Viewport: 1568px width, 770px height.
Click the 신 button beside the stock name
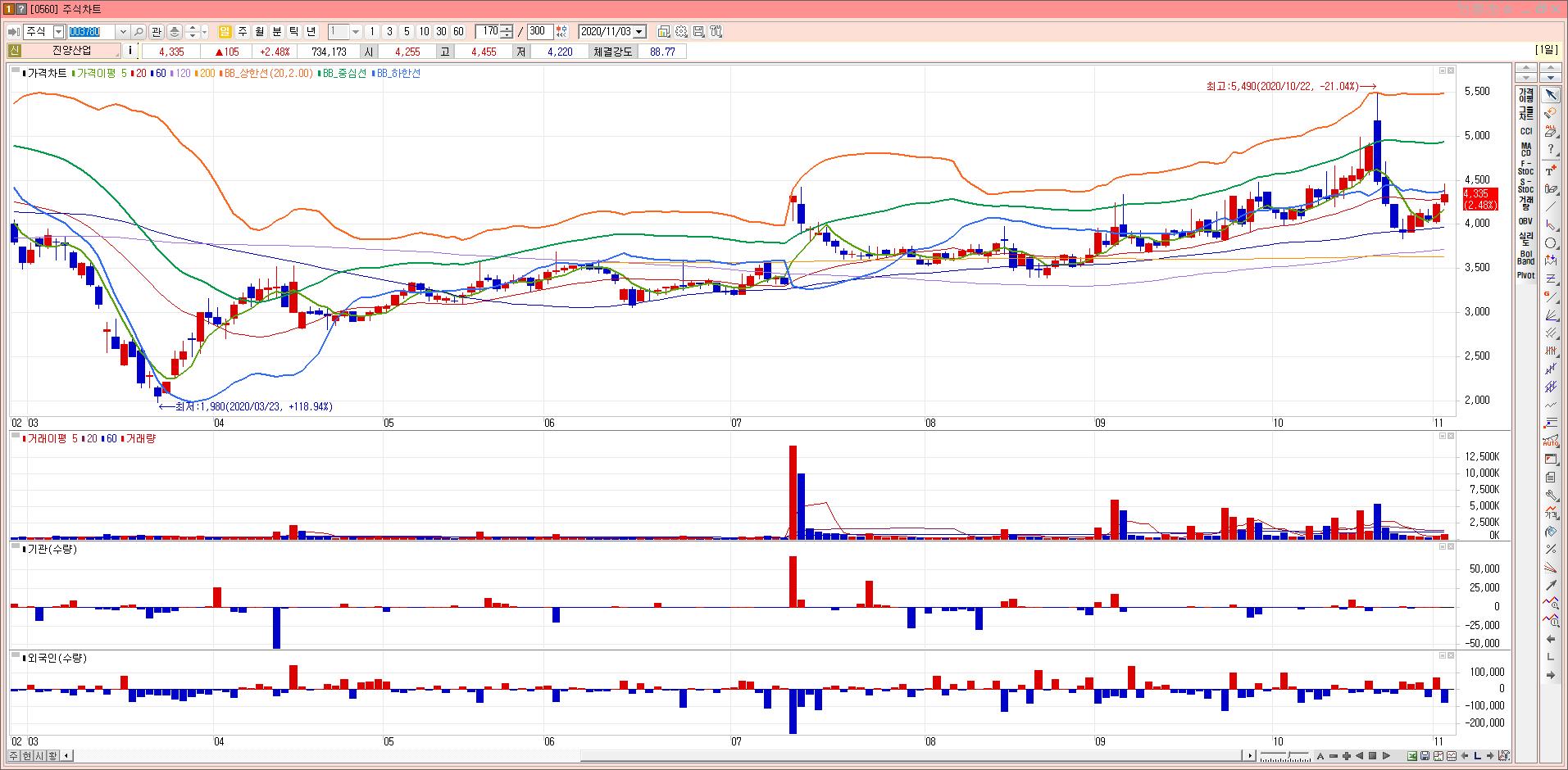tap(15, 51)
